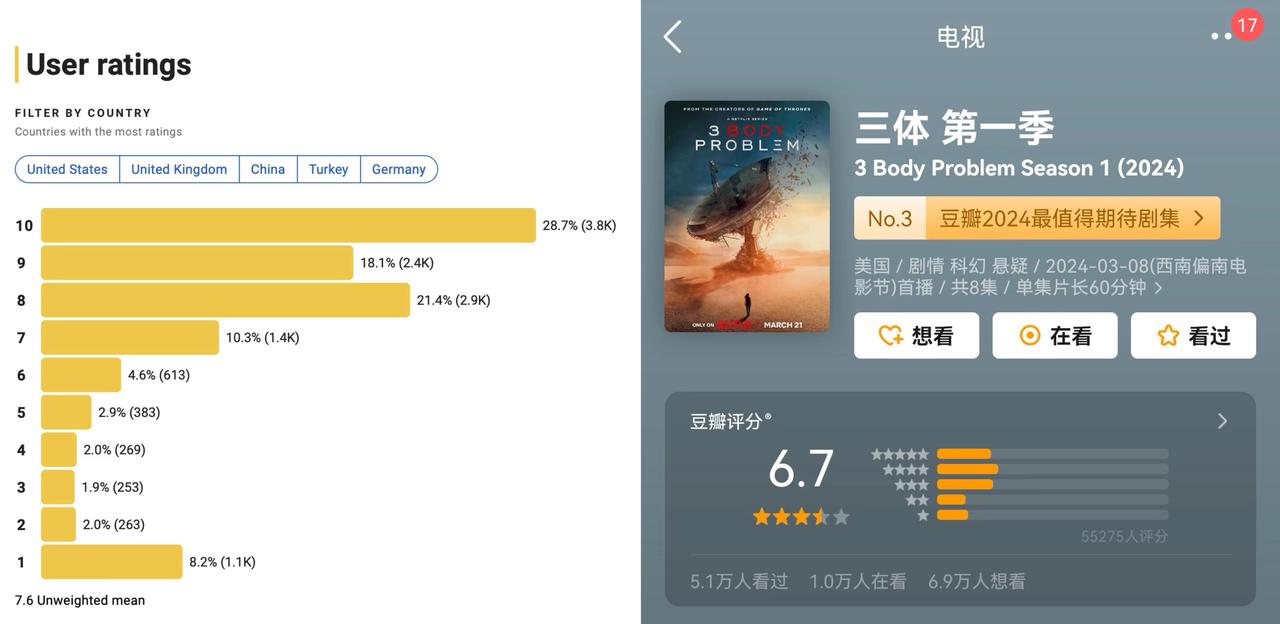Click the 1-rating bar showing 8.2%

pyautogui.click(x=112, y=562)
